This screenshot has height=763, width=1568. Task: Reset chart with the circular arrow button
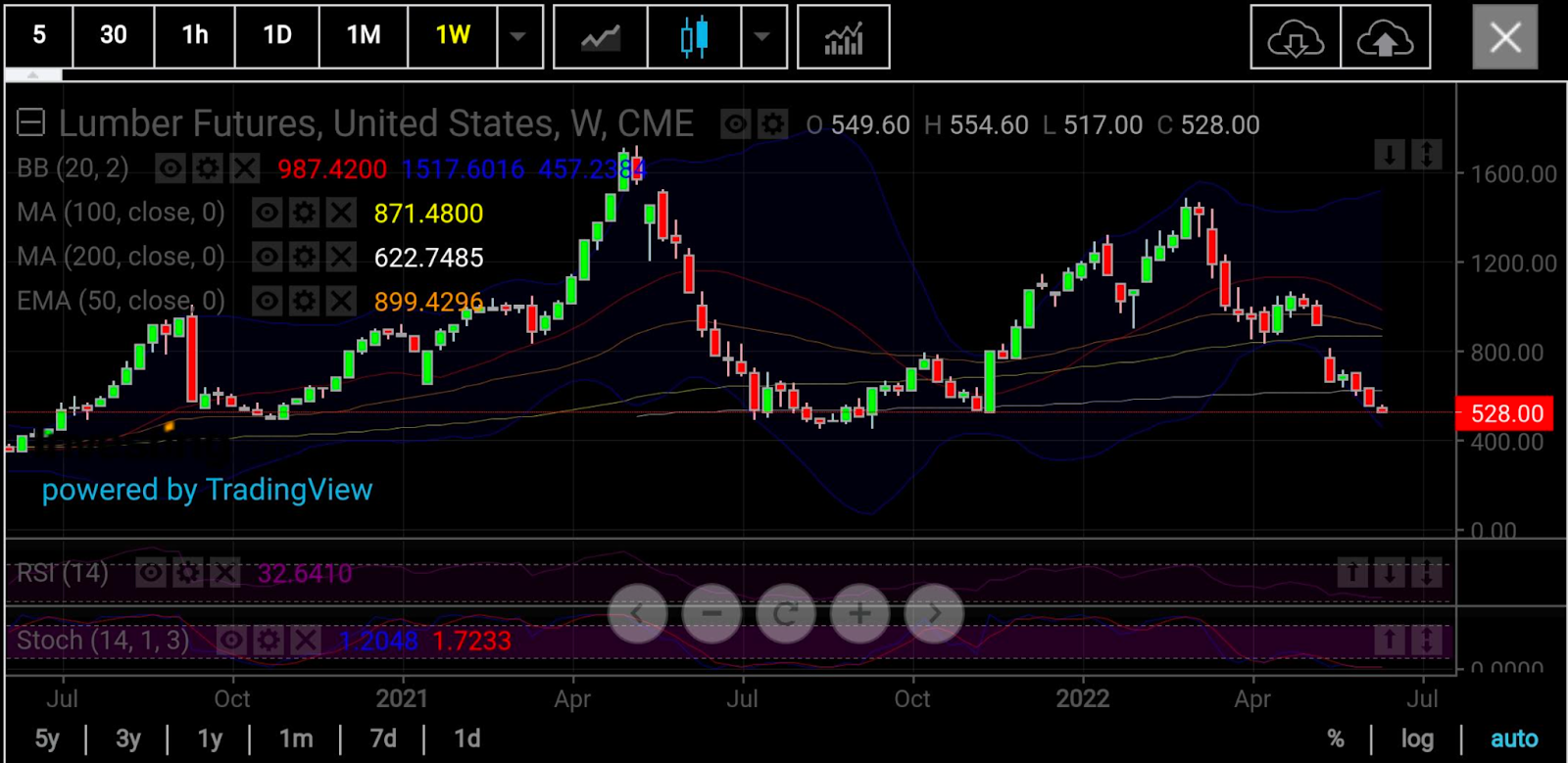(x=786, y=613)
